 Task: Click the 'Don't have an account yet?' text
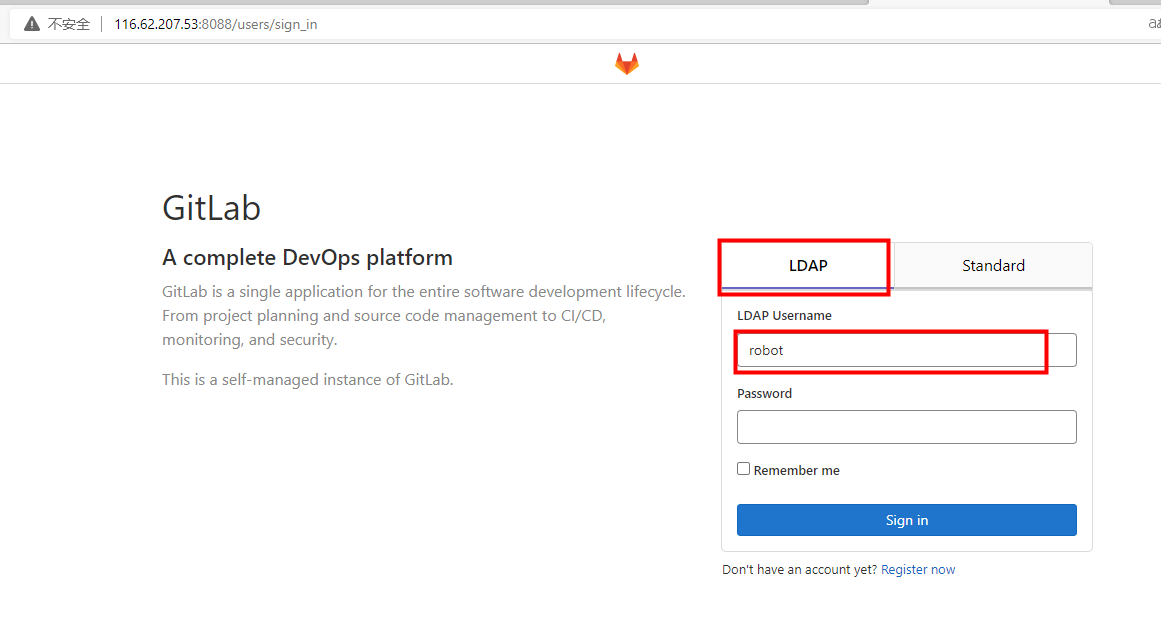pos(800,569)
